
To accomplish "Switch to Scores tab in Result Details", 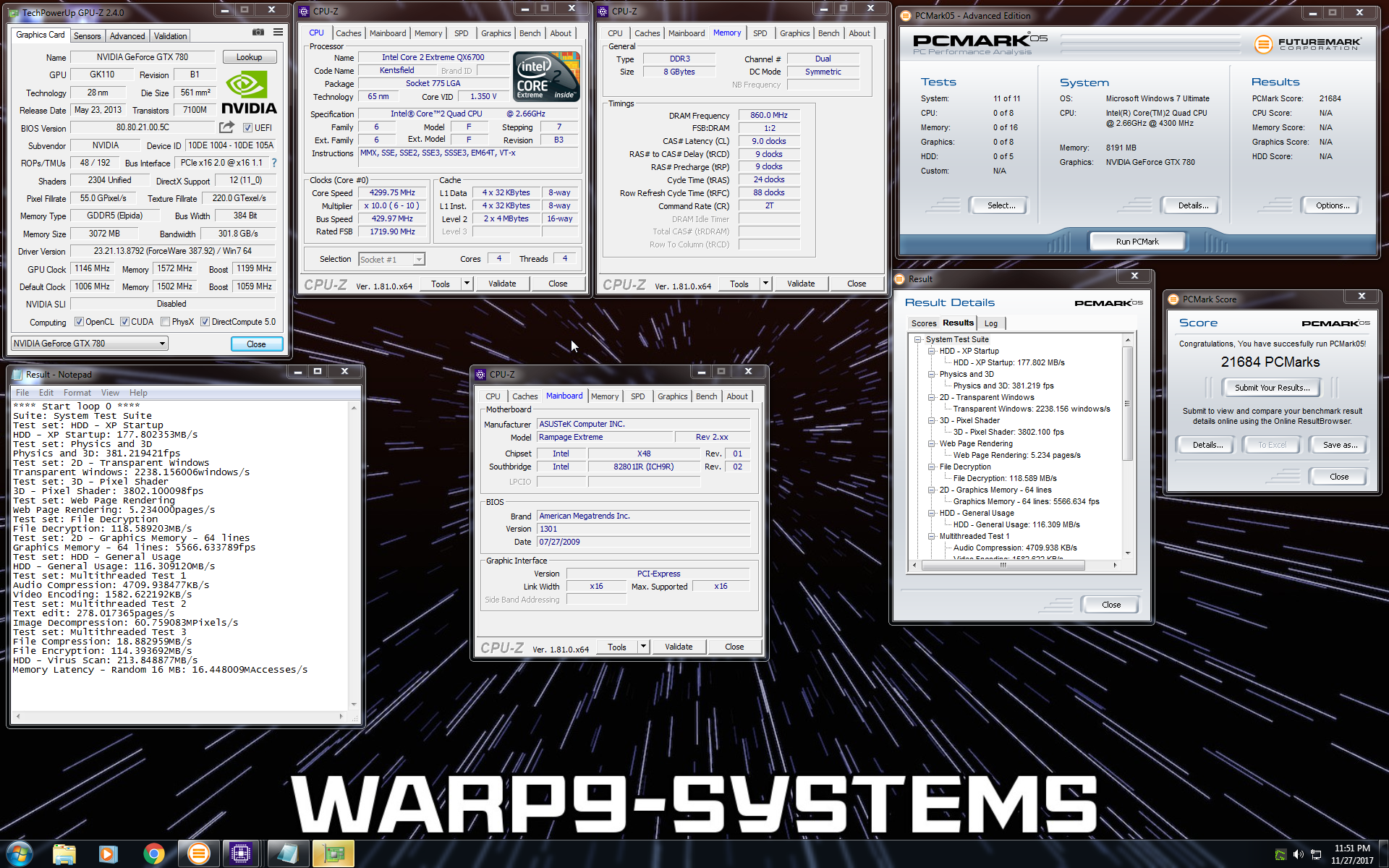I will point(923,323).
